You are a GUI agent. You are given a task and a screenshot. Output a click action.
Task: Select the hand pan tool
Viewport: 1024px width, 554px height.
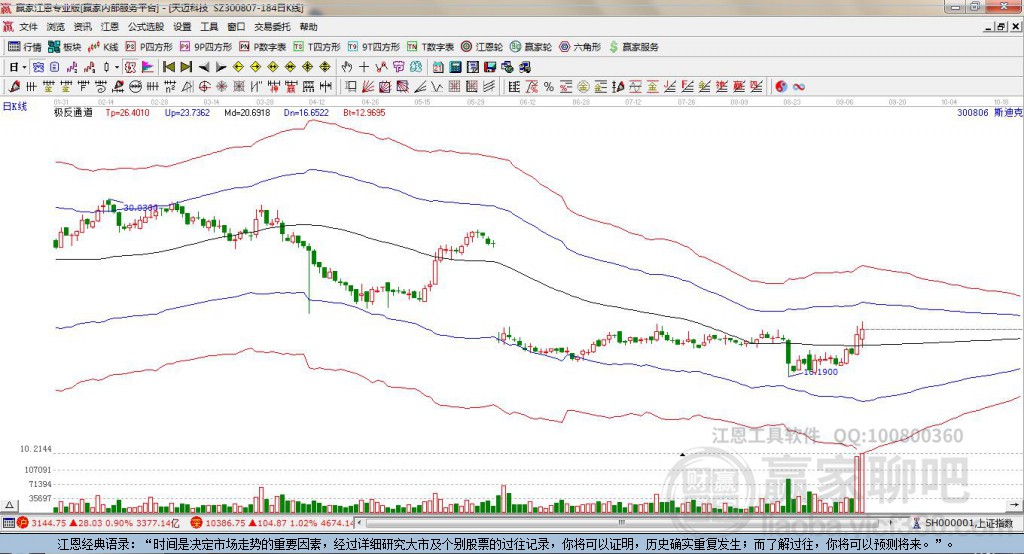[346, 67]
